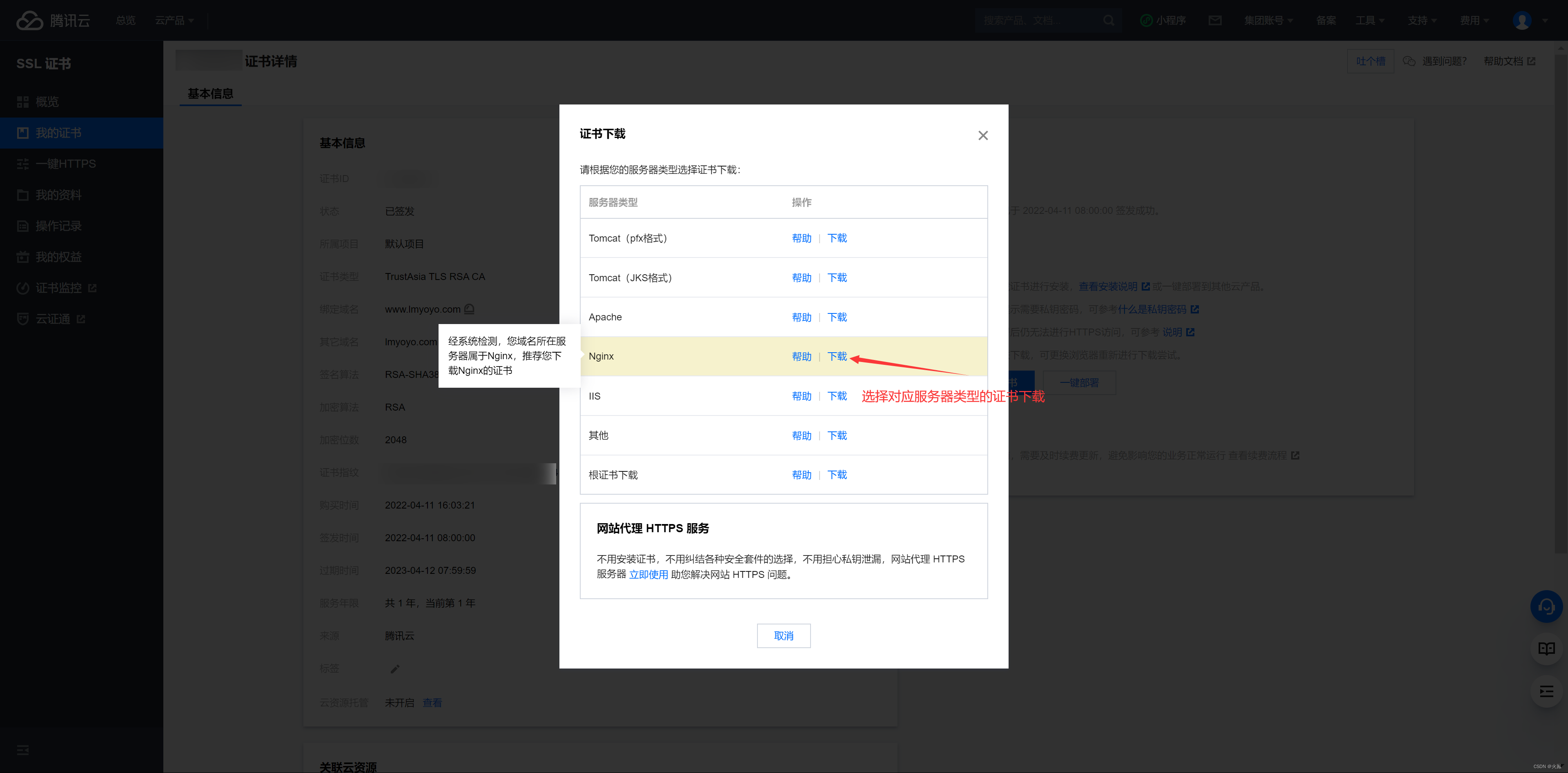
Task: Open help for Nginx certificate
Action: point(802,356)
